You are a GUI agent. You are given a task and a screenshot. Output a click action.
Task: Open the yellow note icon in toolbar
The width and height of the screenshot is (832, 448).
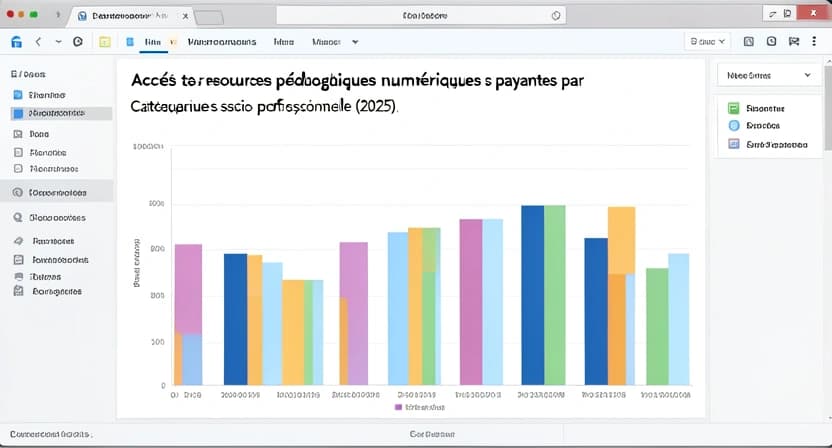click(105, 42)
